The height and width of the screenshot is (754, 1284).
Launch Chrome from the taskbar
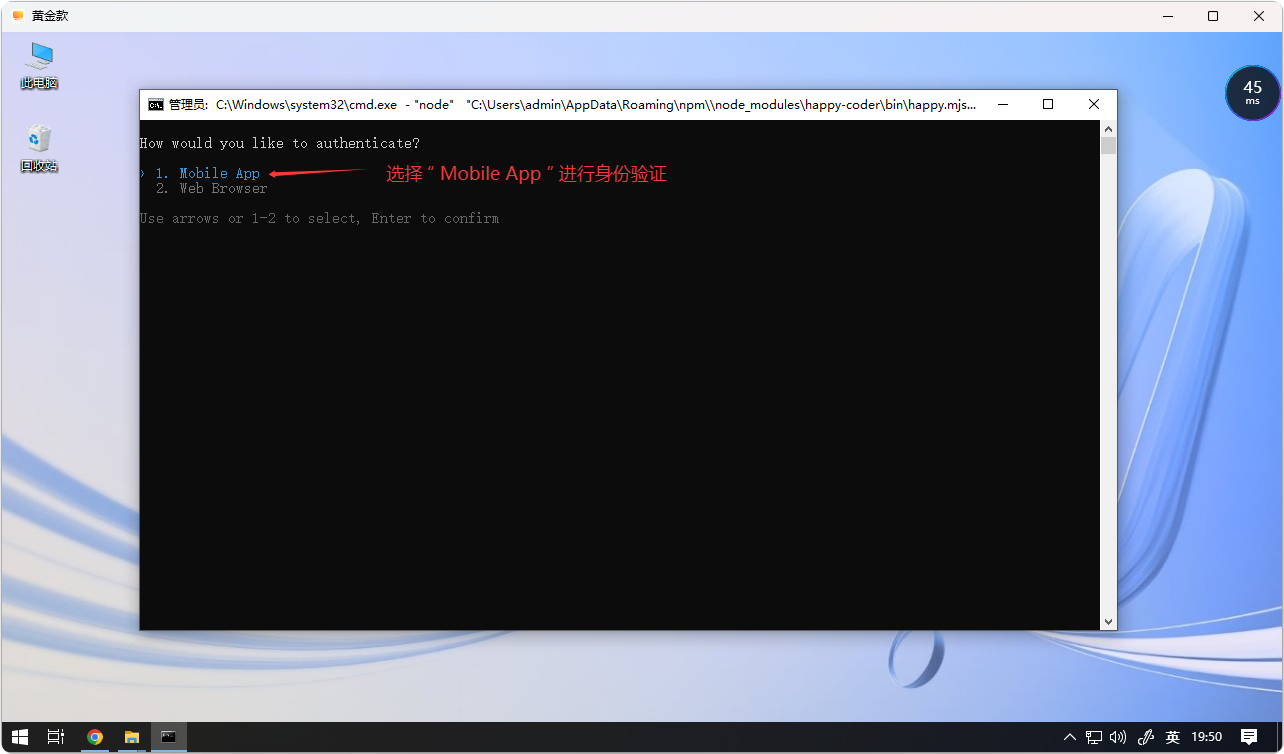[x=95, y=737]
